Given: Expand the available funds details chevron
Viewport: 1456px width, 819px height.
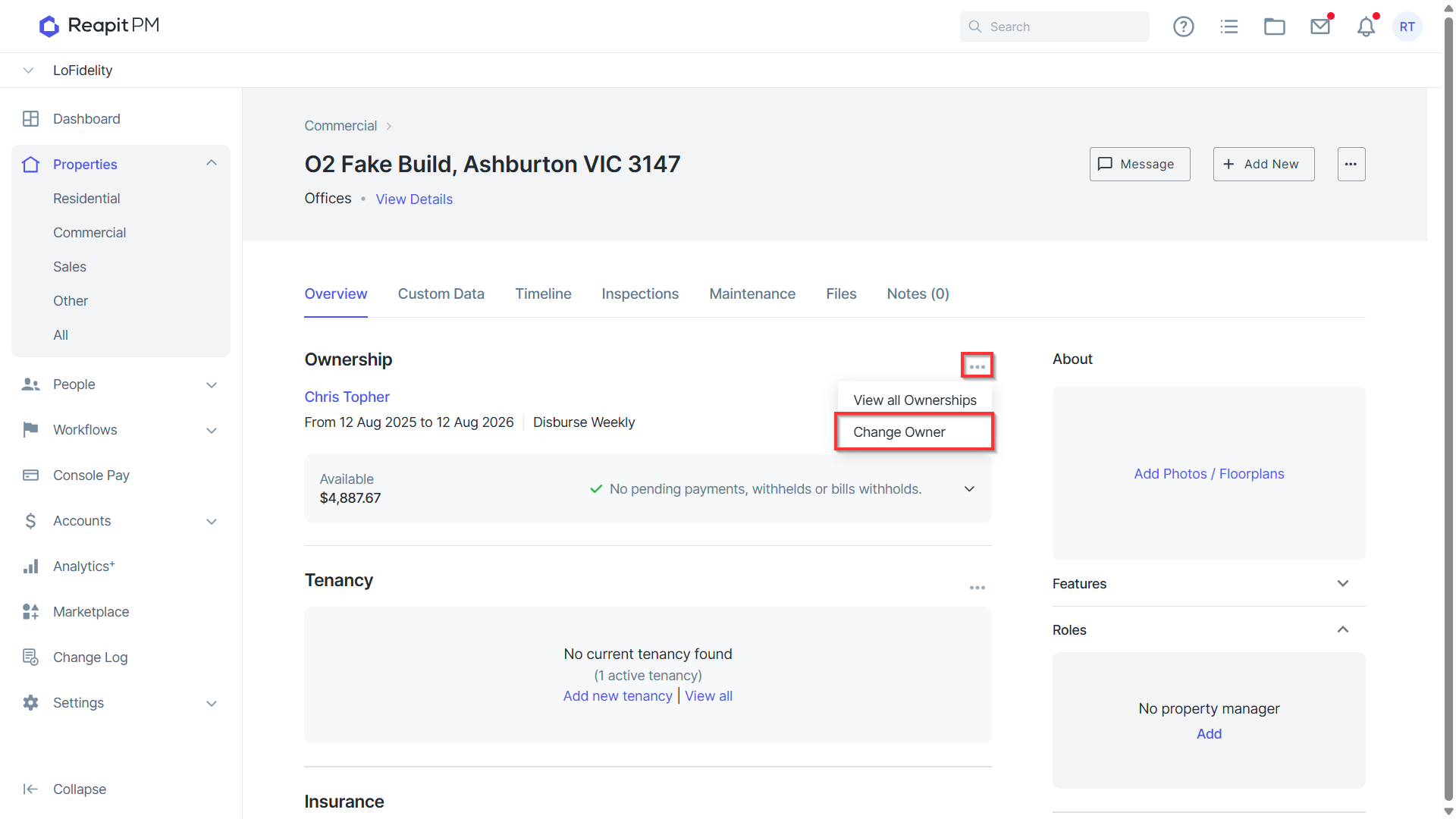Looking at the screenshot, I should pyautogui.click(x=968, y=489).
